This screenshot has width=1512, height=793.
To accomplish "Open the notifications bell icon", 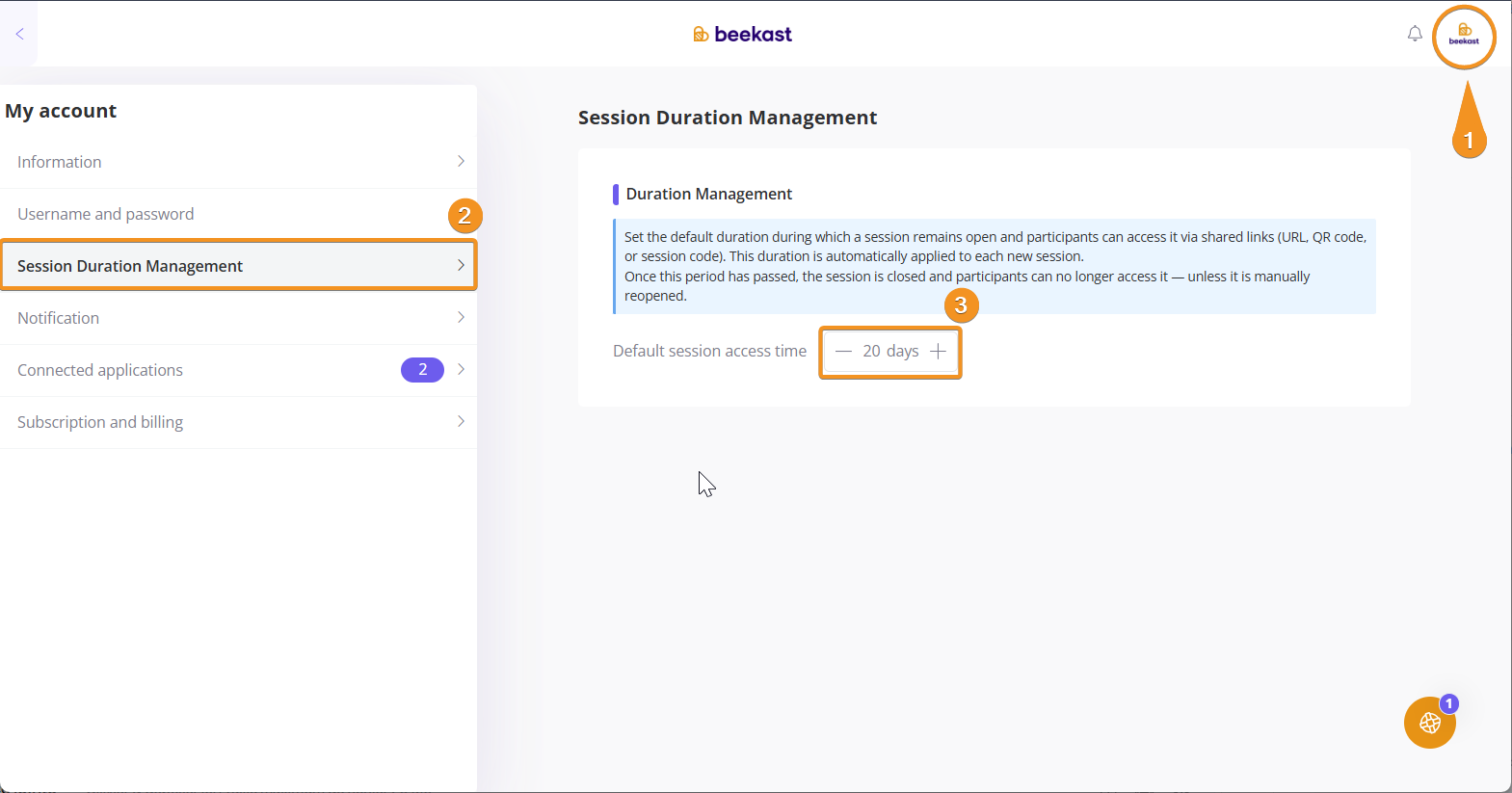I will click(x=1414, y=34).
